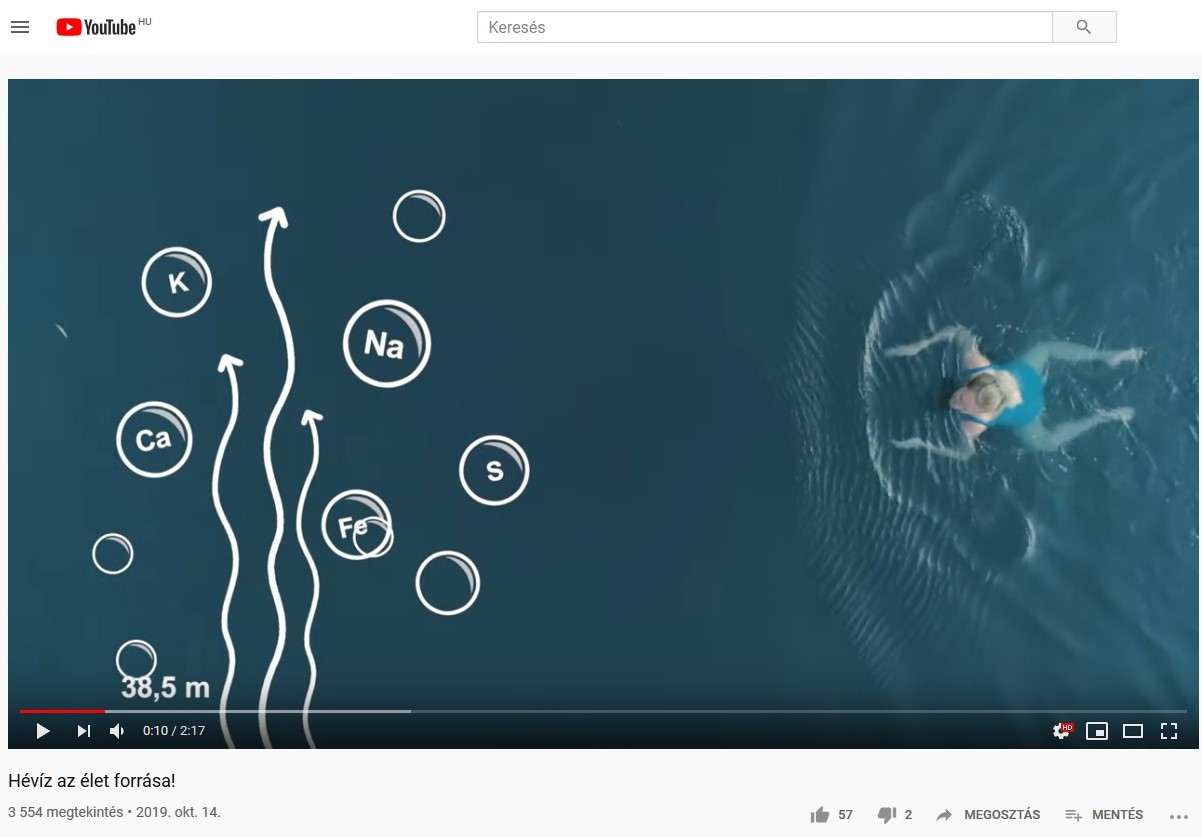The width and height of the screenshot is (1202, 837).
Task: Click the search magnifier button
Action: pyautogui.click(x=1084, y=27)
